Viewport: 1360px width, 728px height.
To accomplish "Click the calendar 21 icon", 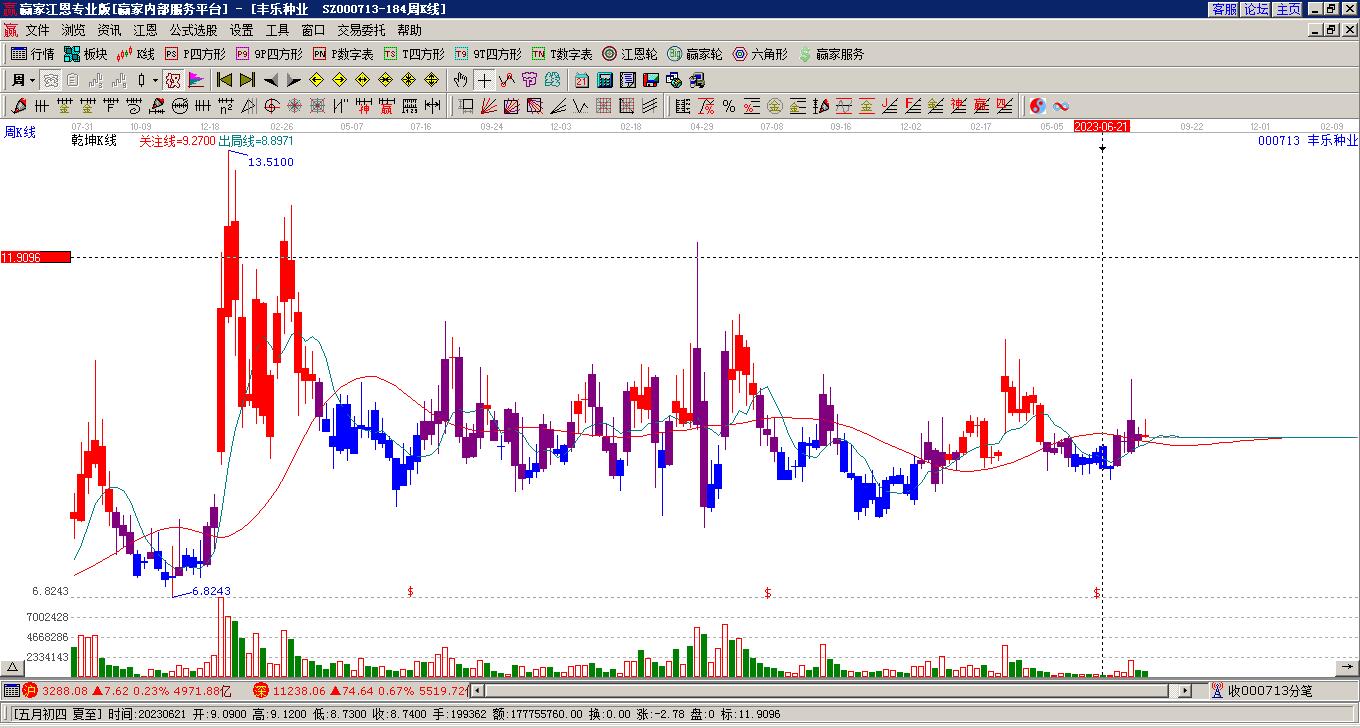I will (582, 80).
